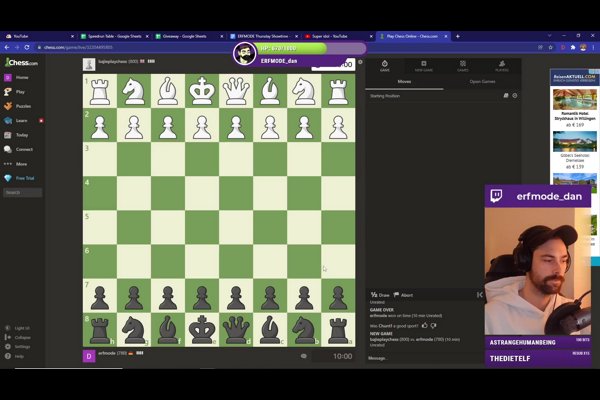Click the Göbels Seehotel ad image
This screenshot has width=600, height=400.
pos(575,142)
